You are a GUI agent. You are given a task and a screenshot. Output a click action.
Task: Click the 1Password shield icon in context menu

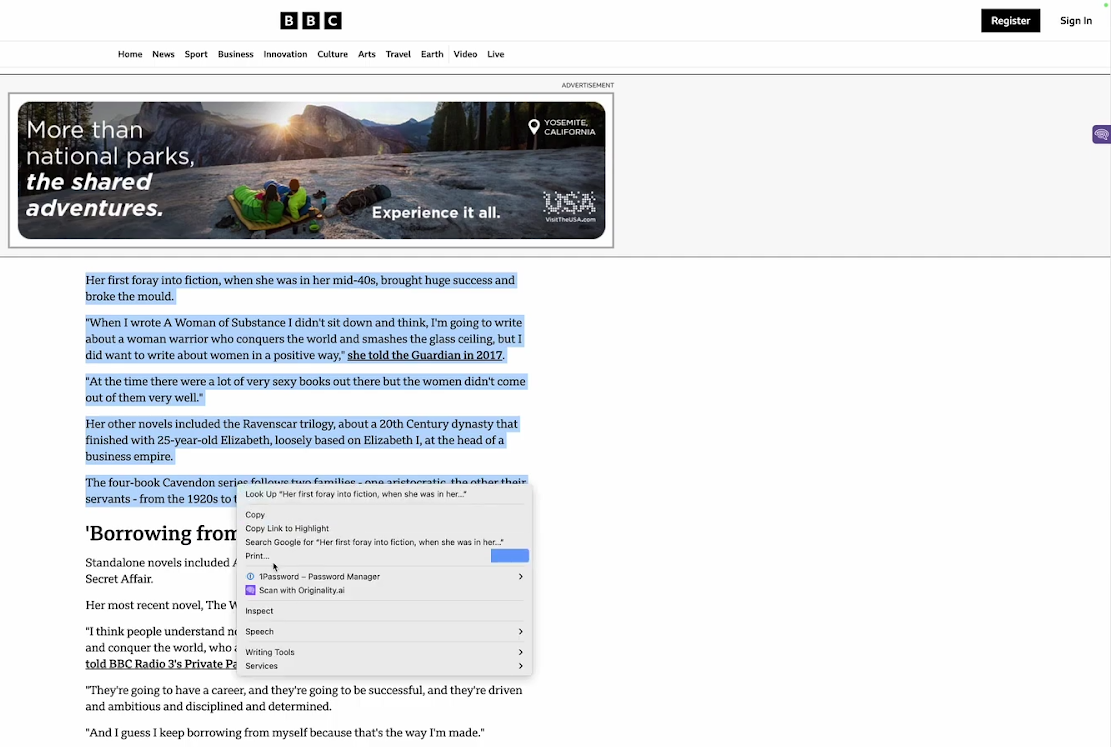point(250,576)
